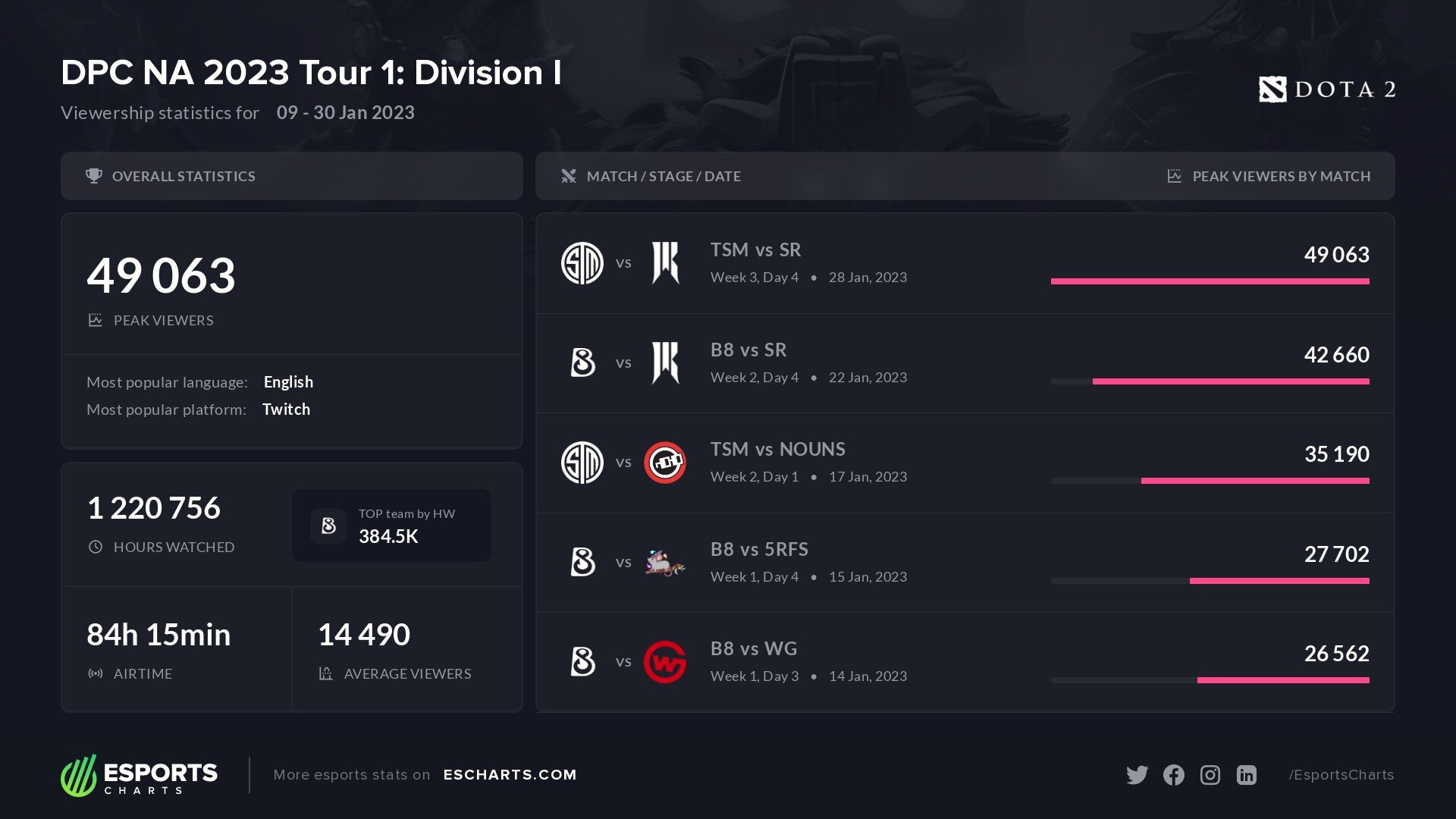Click the Instagram icon in footer
The width and height of the screenshot is (1456, 819).
click(x=1210, y=775)
